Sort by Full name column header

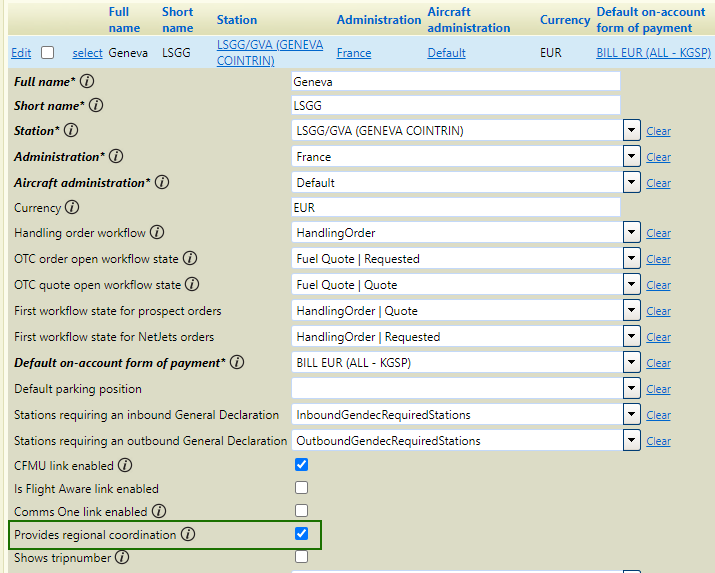pos(124,20)
